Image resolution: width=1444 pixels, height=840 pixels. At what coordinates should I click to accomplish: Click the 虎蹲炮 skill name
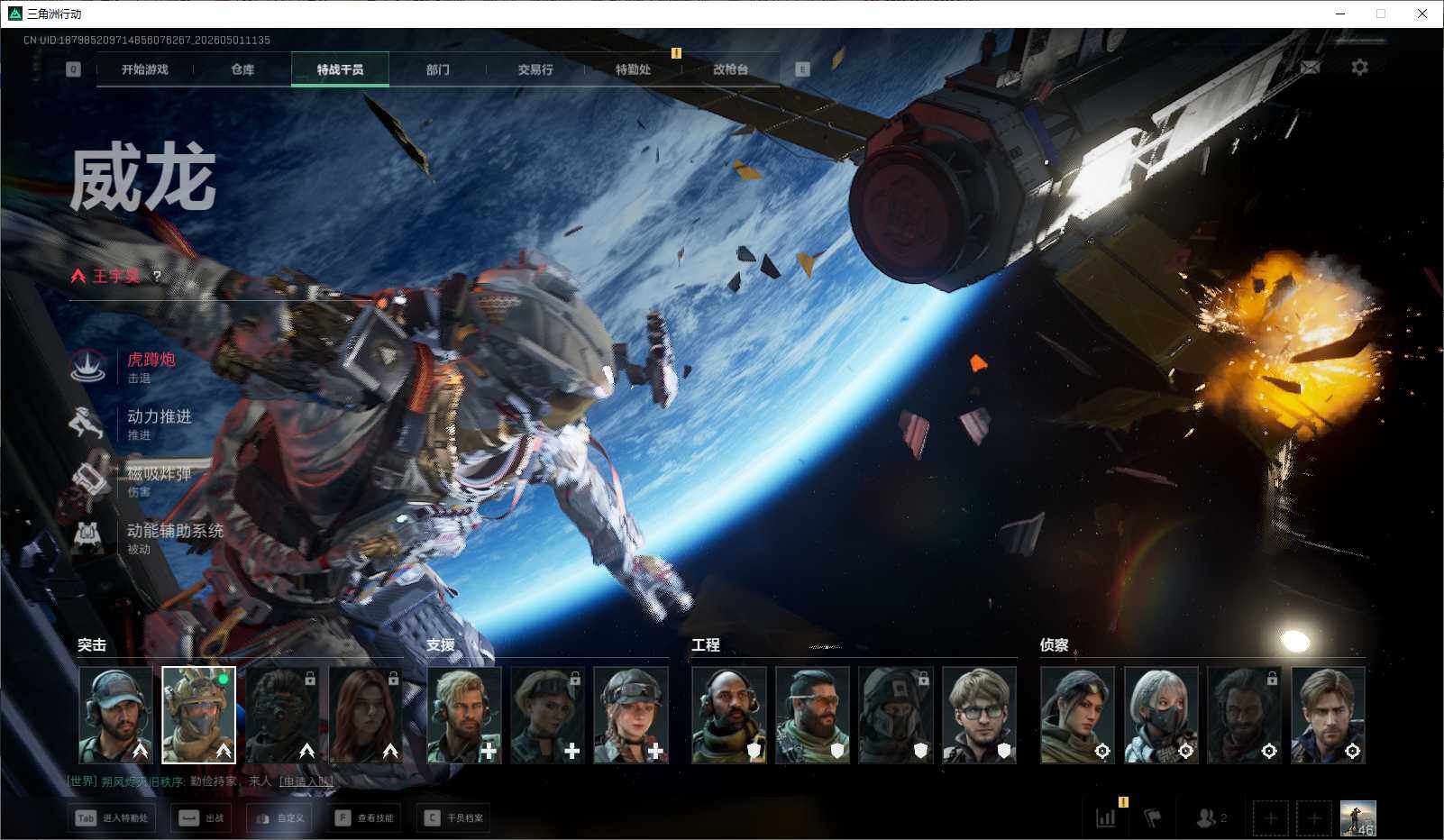pos(151,360)
